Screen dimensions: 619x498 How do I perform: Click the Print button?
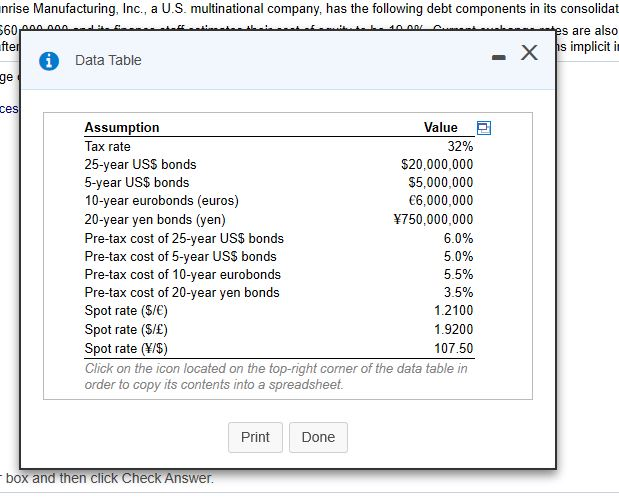255,437
